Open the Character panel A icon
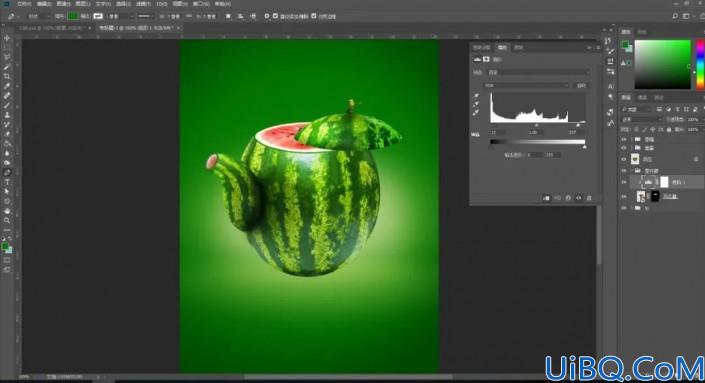Viewport: 705px width, 383px height. coord(610,86)
